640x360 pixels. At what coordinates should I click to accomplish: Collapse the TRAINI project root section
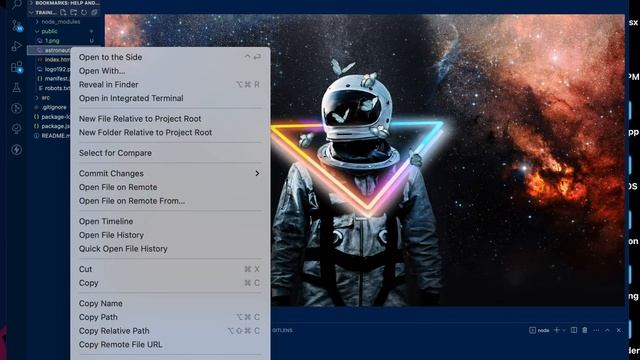[x=43, y=12]
